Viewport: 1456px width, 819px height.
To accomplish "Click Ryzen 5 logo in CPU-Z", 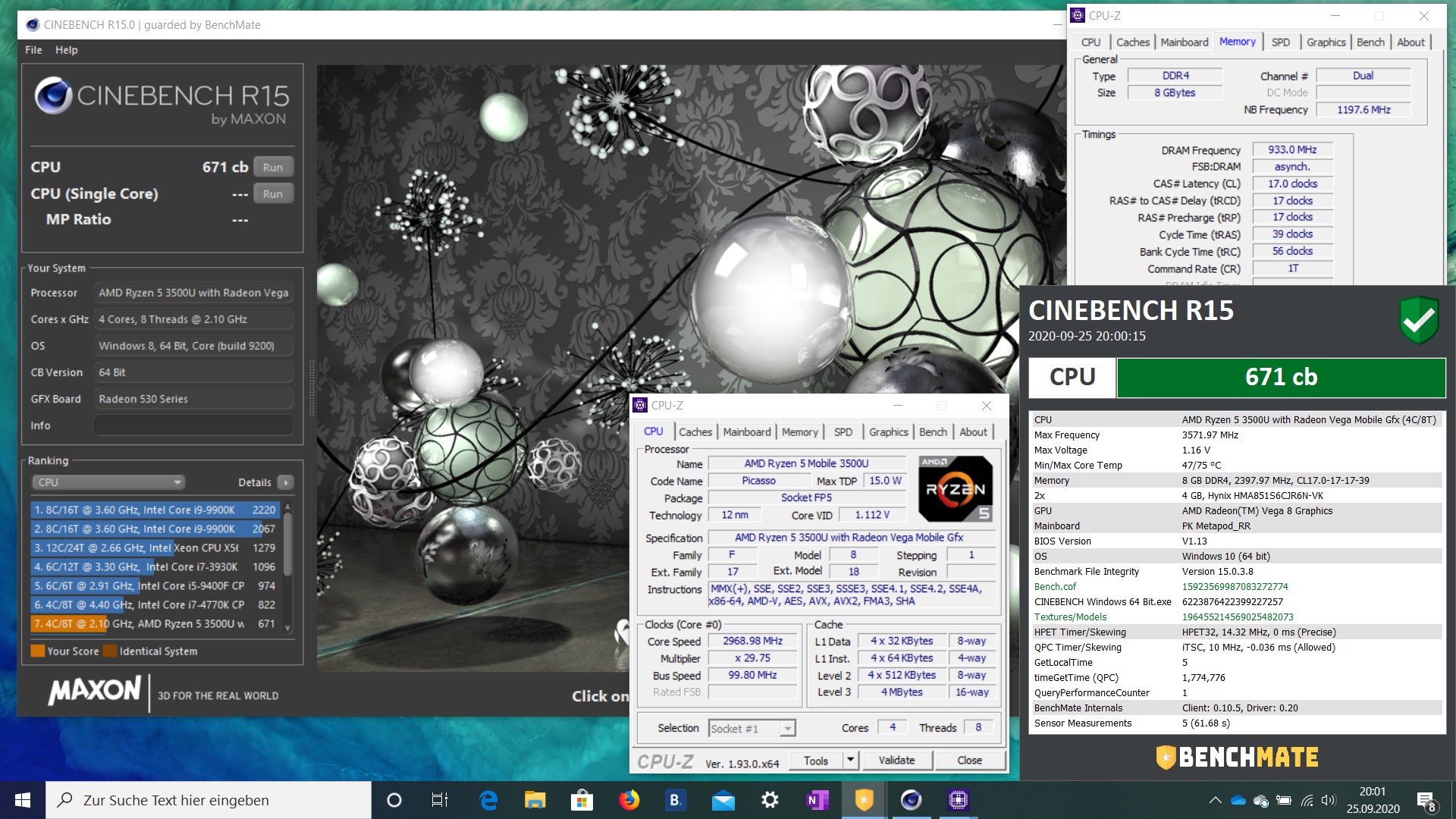I will pos(955,488).
